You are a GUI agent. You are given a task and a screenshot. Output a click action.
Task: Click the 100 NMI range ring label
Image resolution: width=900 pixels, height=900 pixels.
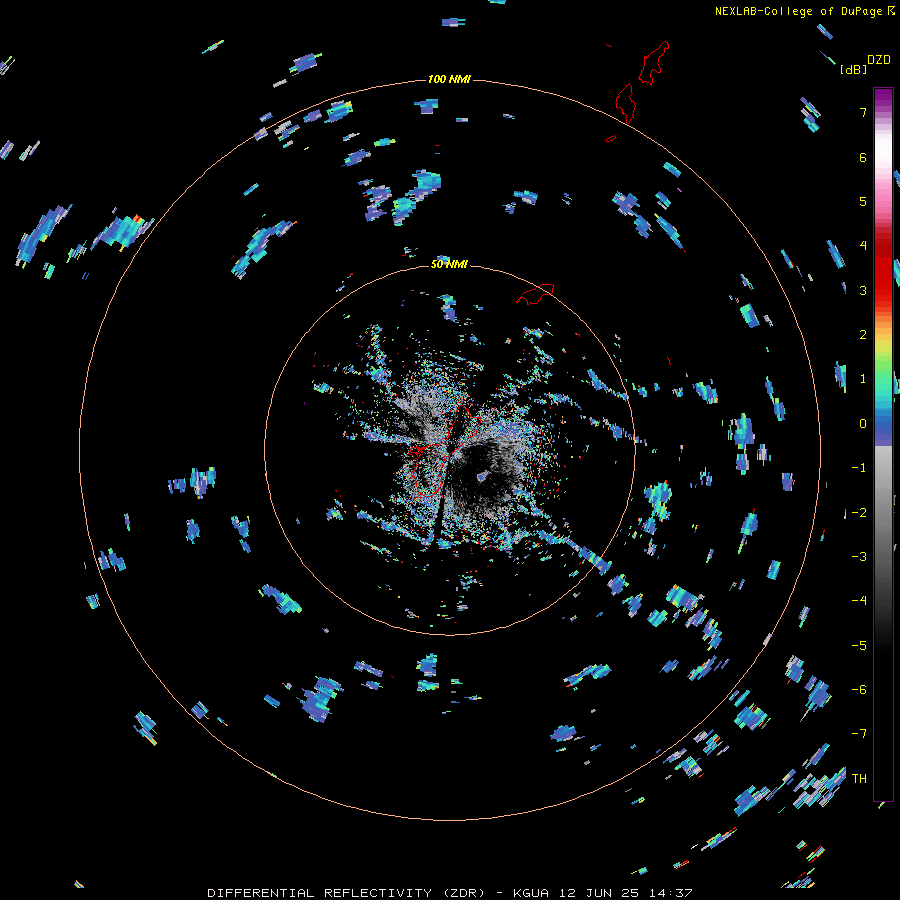pyautogui.click(x=449, y=79)
